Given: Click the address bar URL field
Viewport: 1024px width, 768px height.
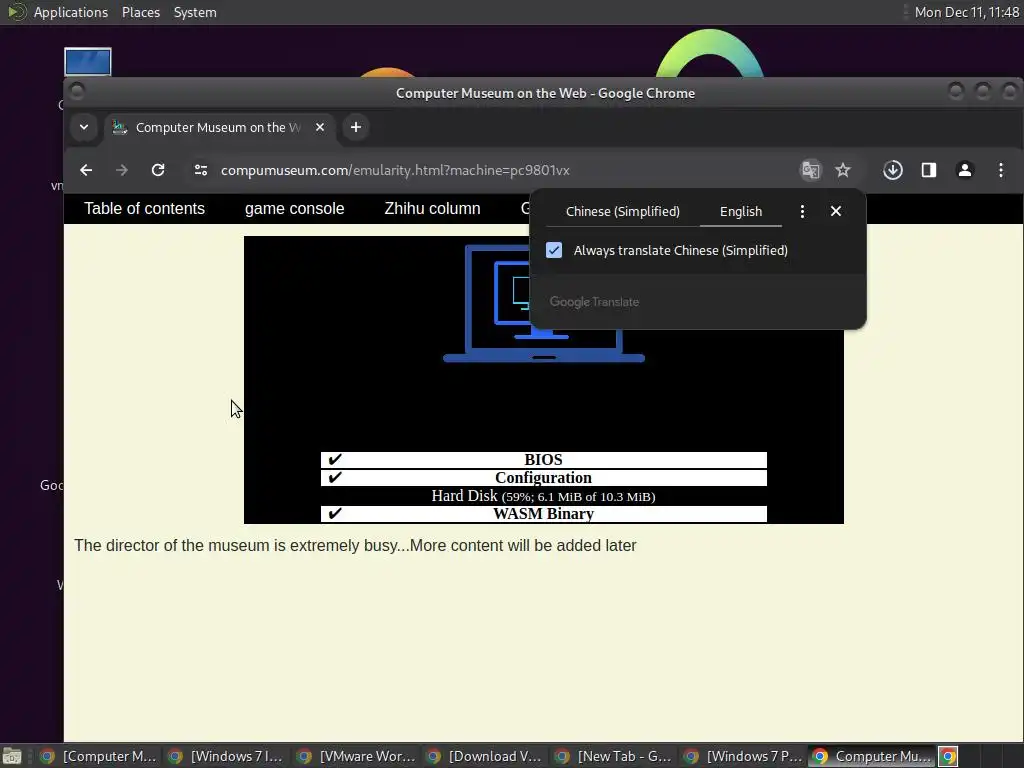Looking at the screenshot, I should 395,170.
